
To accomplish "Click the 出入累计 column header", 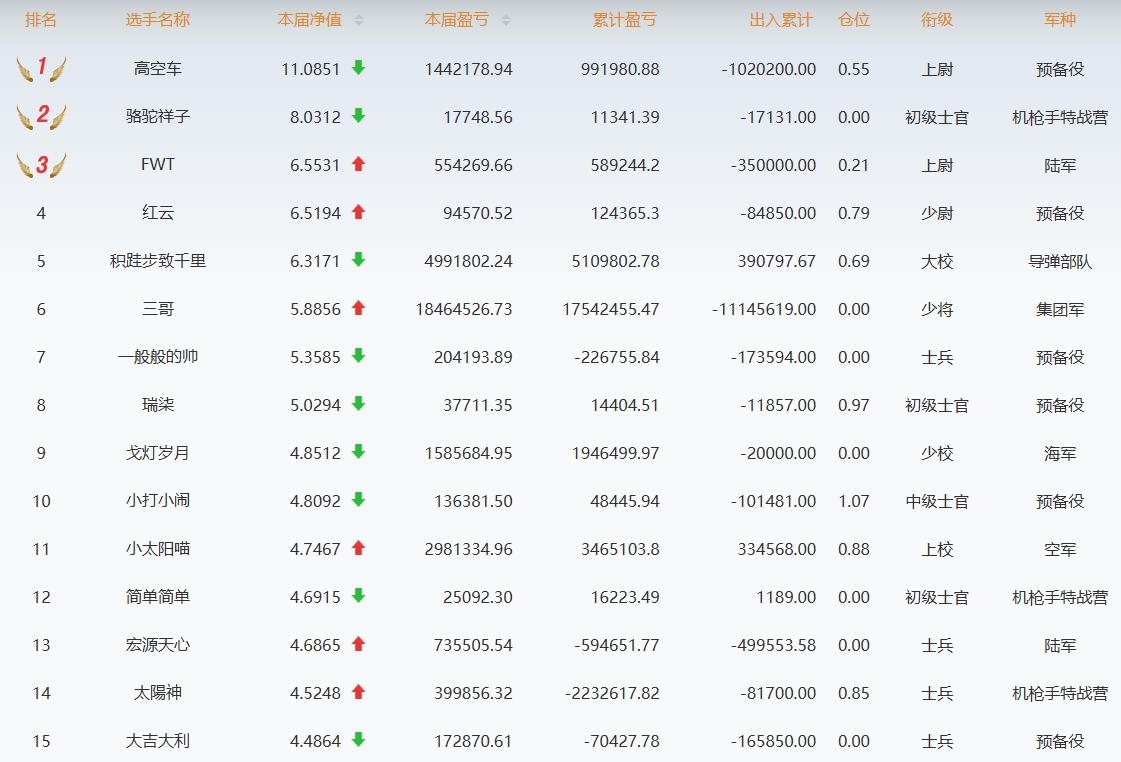I will (781, 20).
